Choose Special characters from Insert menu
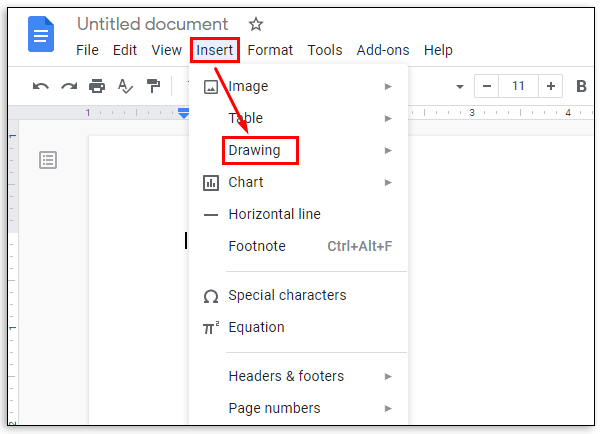Screen dimensions: 603x434 pos(287,295)
